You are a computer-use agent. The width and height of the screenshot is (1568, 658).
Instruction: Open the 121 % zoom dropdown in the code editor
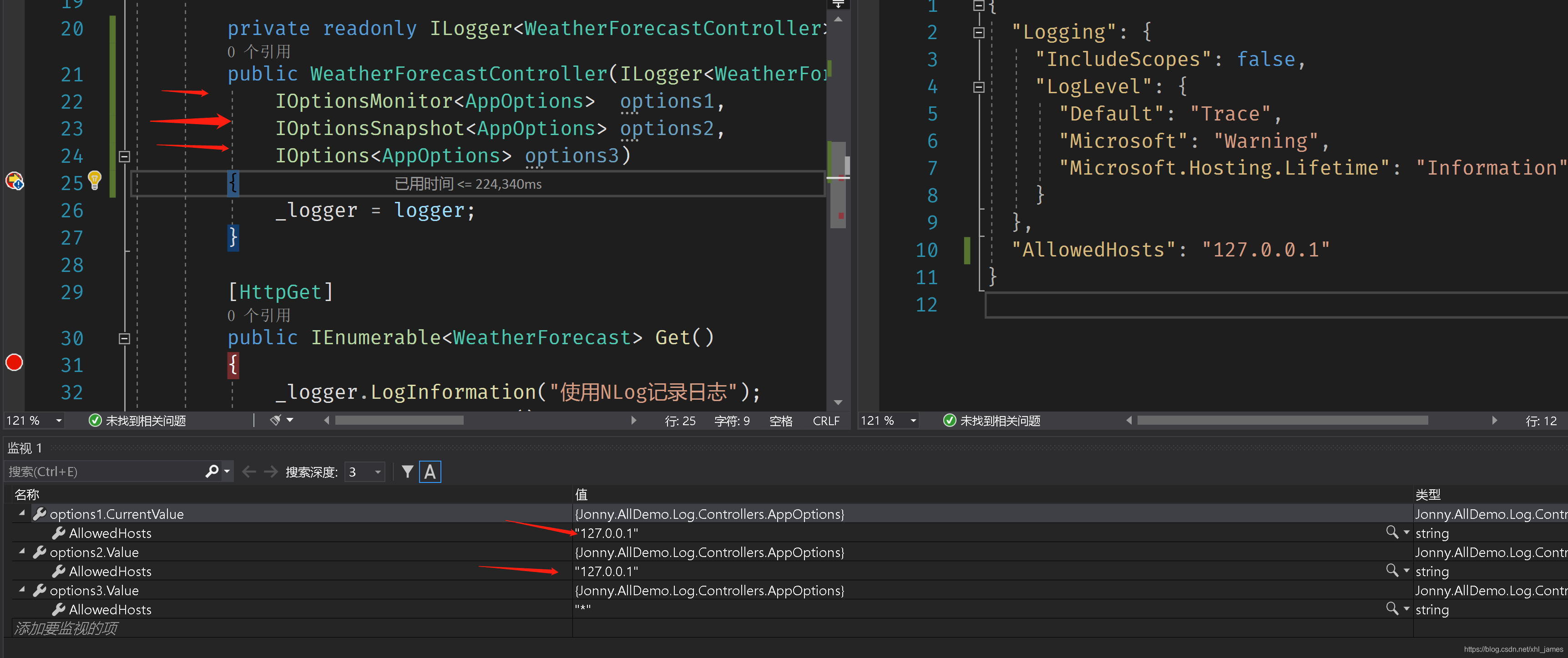[59, 421]
